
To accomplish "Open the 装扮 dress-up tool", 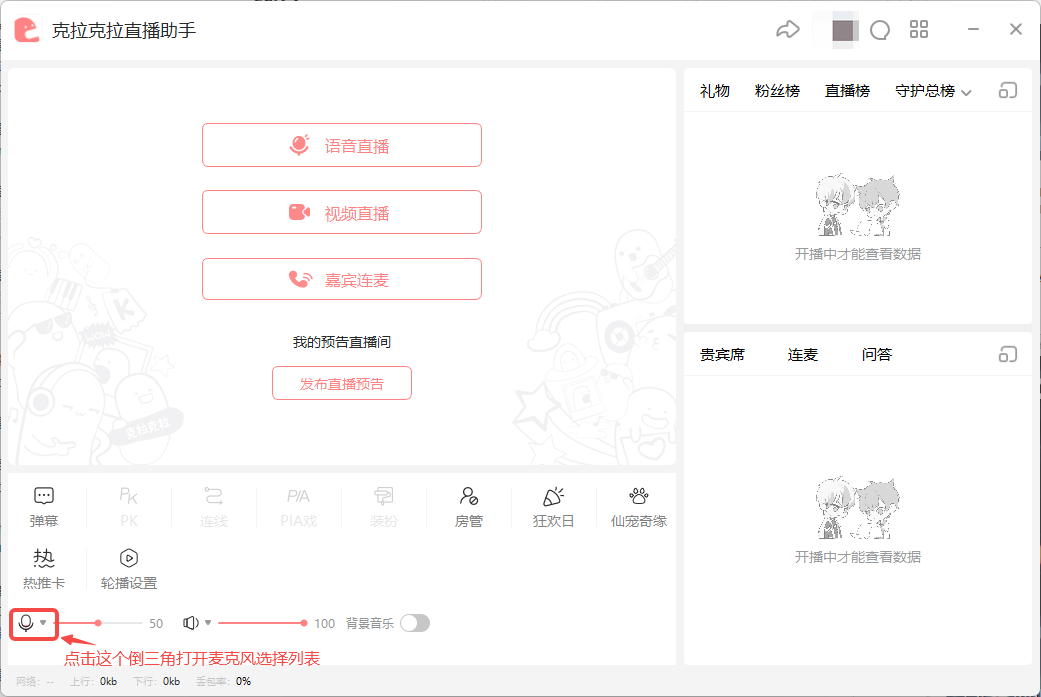I will coord(384,507).
